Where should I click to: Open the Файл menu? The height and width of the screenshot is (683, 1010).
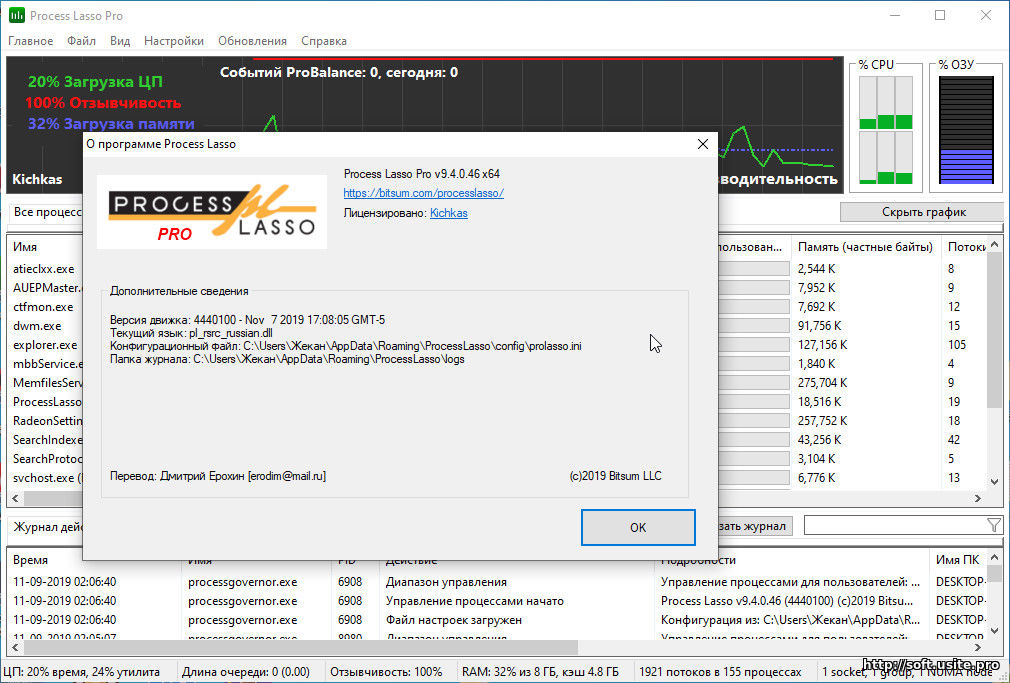point(81,41)
